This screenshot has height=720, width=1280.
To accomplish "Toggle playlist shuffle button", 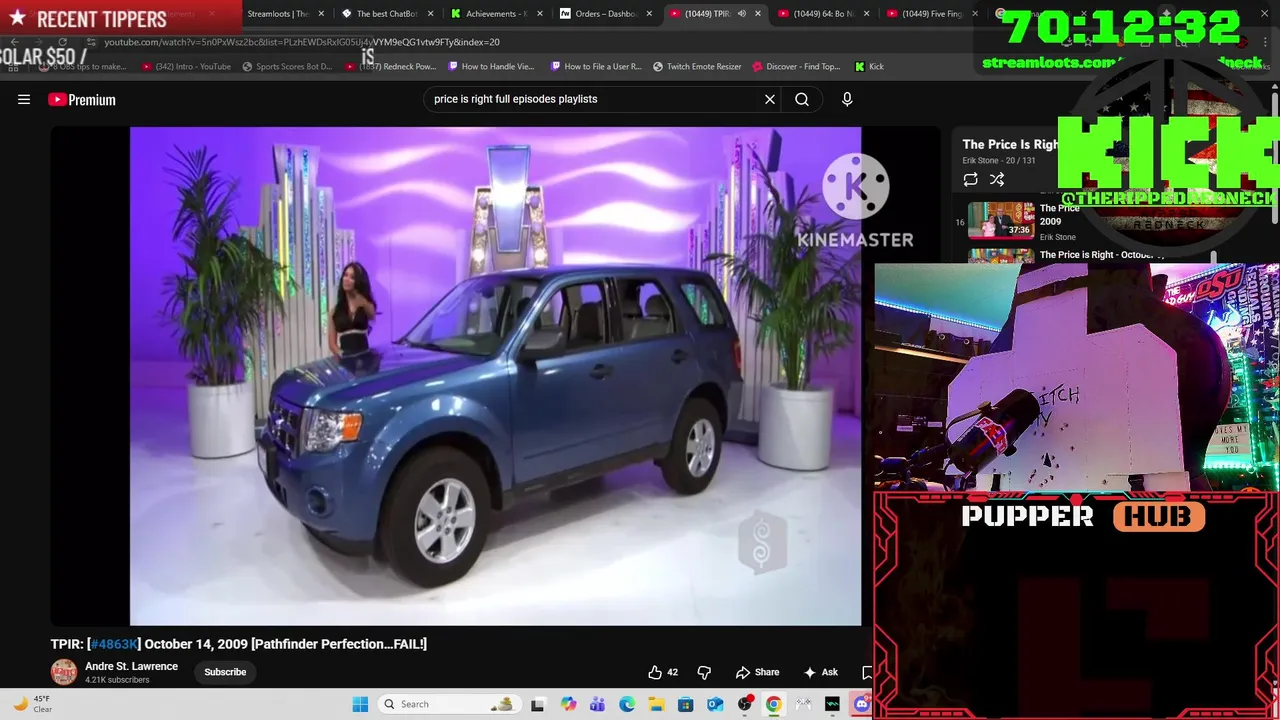I will (997, 179).
